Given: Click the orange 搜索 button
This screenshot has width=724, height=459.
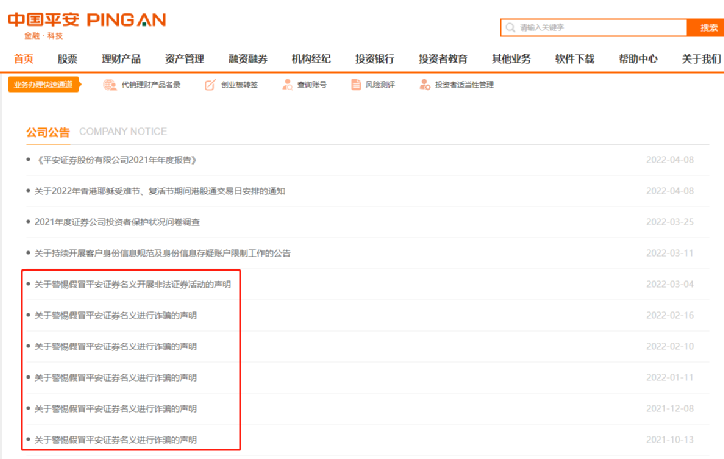Looking at the screenshot, I should click(x=706, y=28).
